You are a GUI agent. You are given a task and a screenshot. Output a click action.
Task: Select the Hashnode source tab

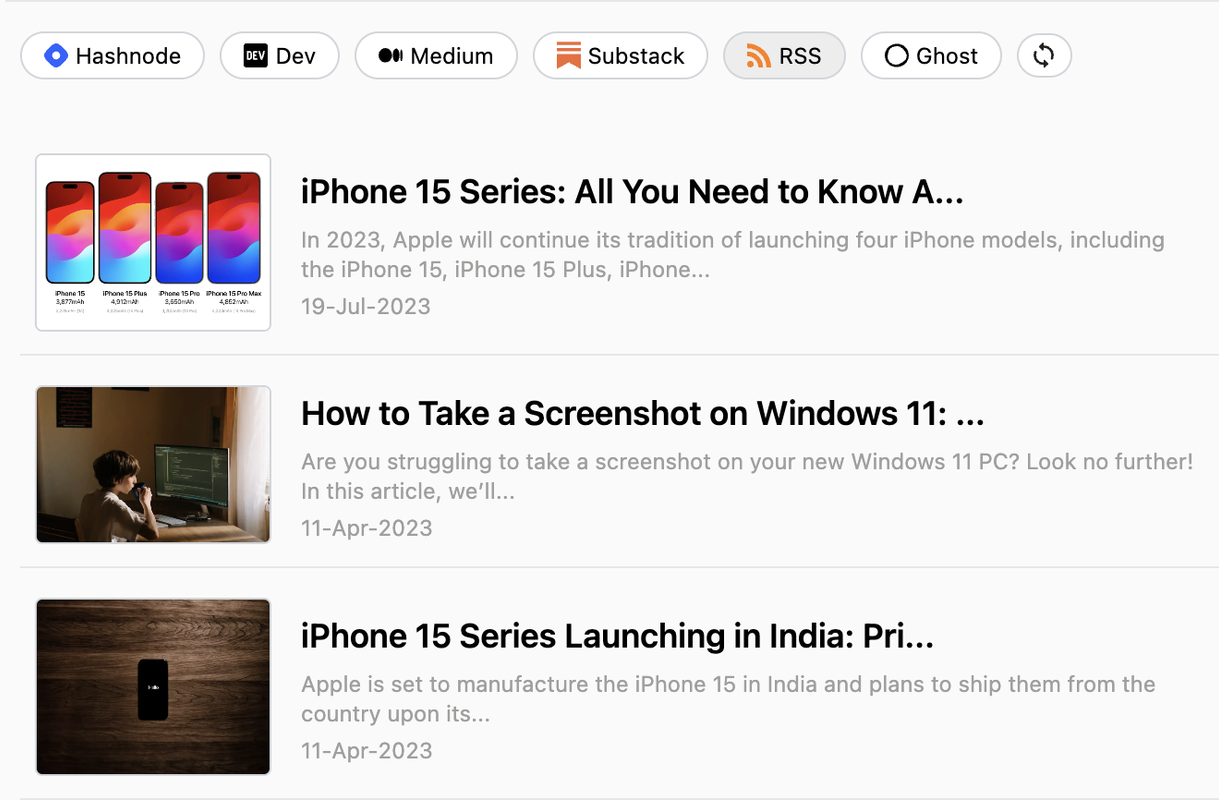point(112,56)
